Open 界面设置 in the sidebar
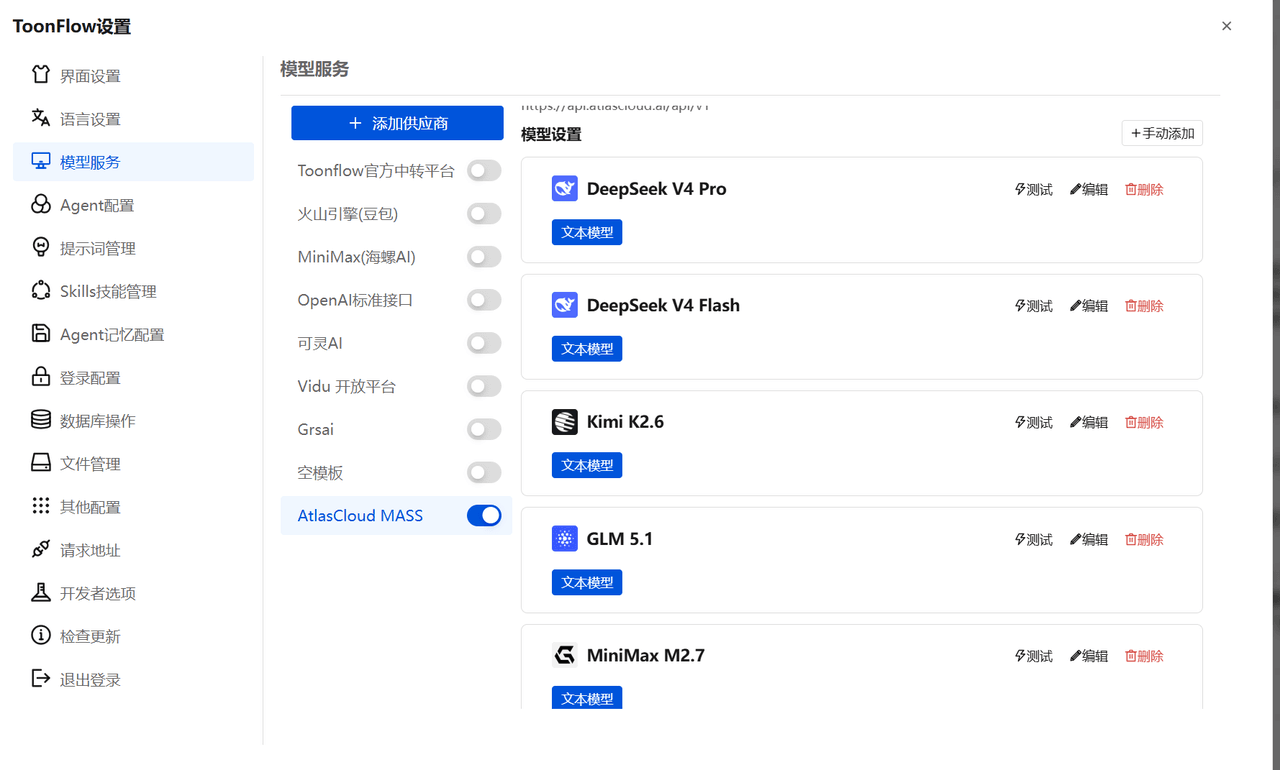Image resolution: width=1280 pixels, height=770 pixels. click(x=133, y=76)
